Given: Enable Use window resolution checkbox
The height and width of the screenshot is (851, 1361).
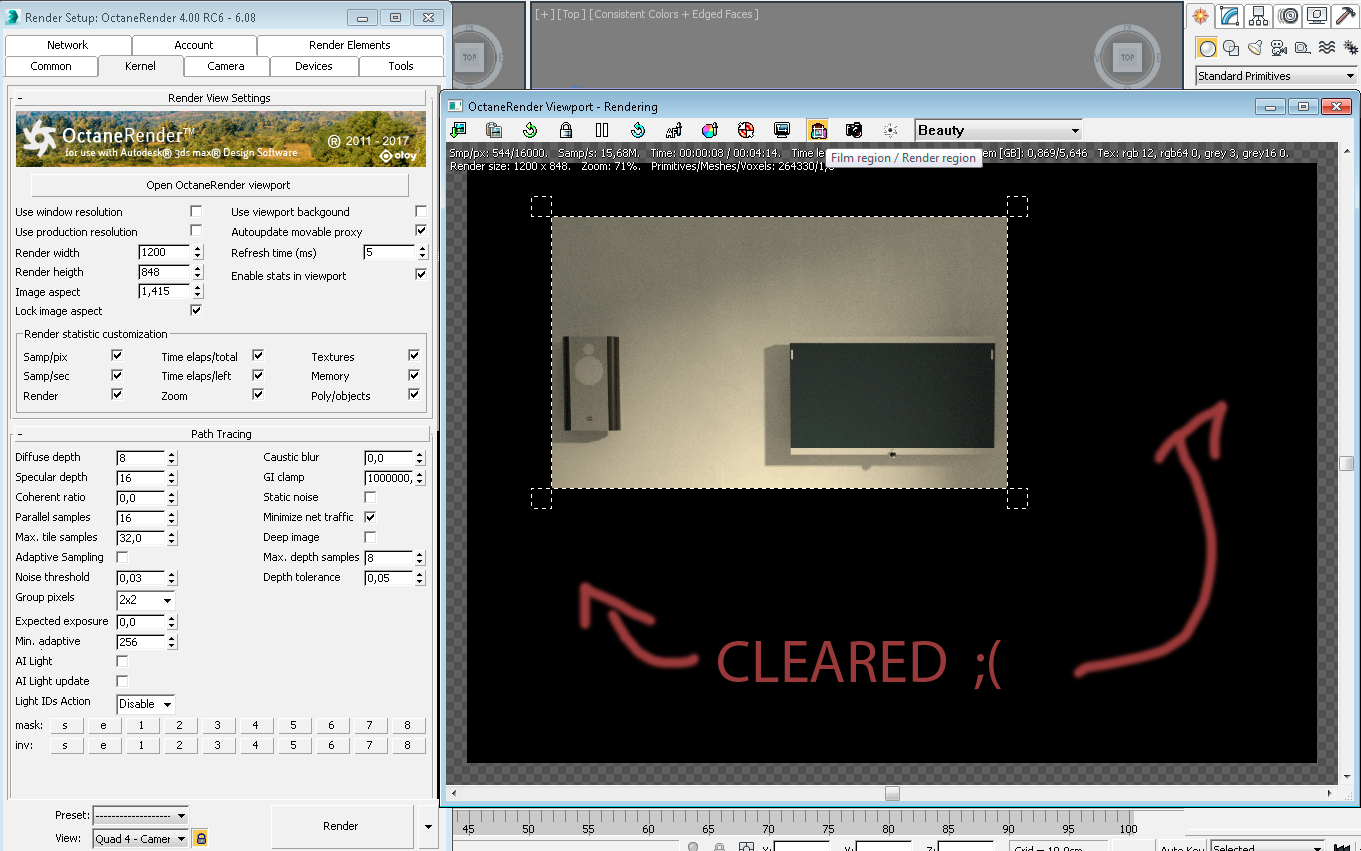Looking at the screenshot, I should point(196,212).
